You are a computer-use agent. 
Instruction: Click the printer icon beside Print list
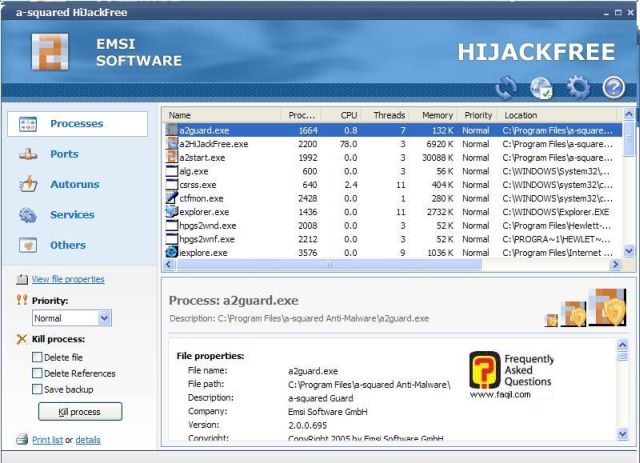click(x=22, y=440)
